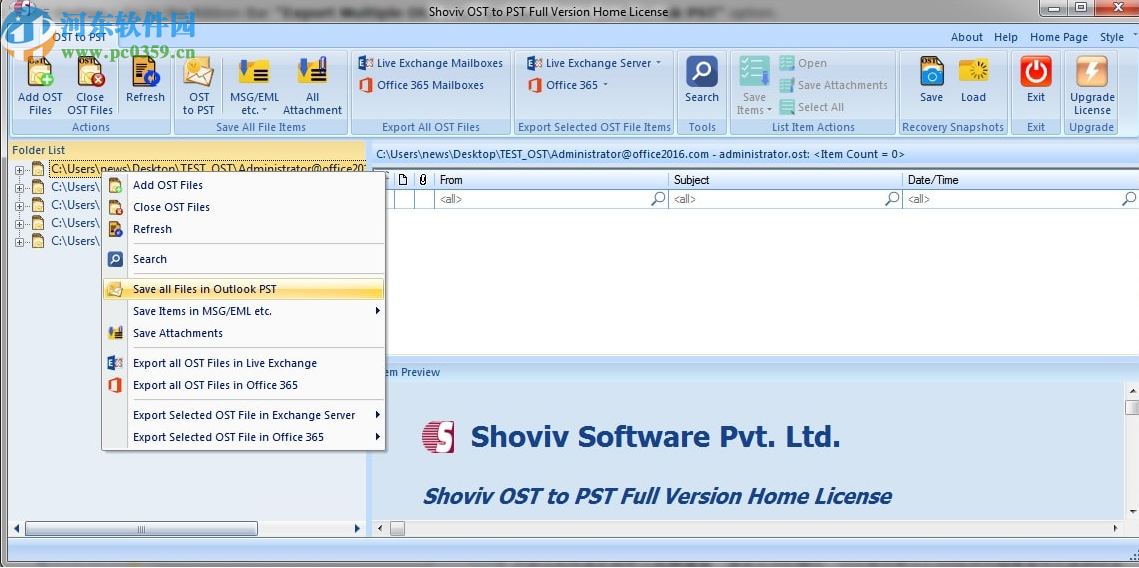Expand the fourth OST file tree node
The height and width of the screenshot is (568, 1139).
[x=19, y=224]
